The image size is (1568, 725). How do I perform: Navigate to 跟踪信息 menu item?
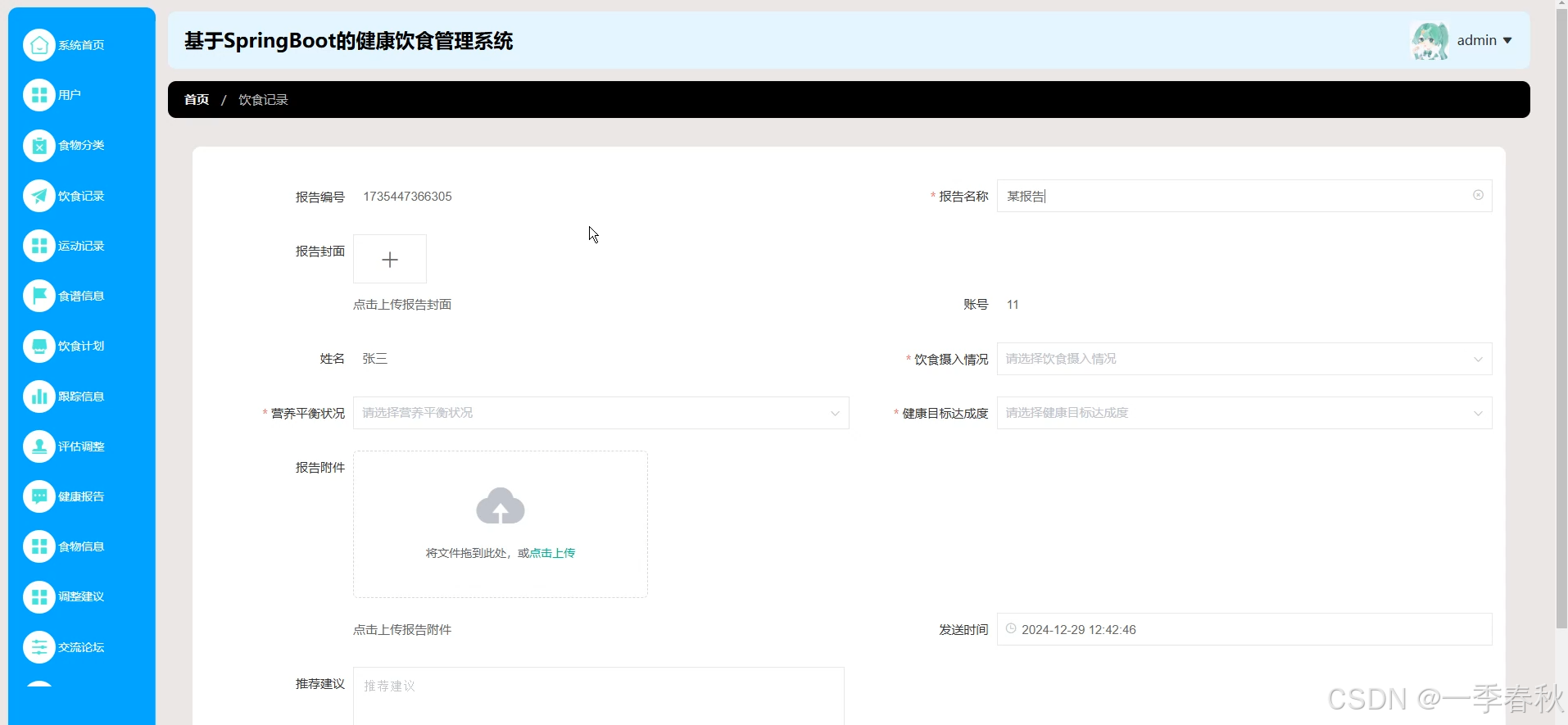click(x=81, y=396)
